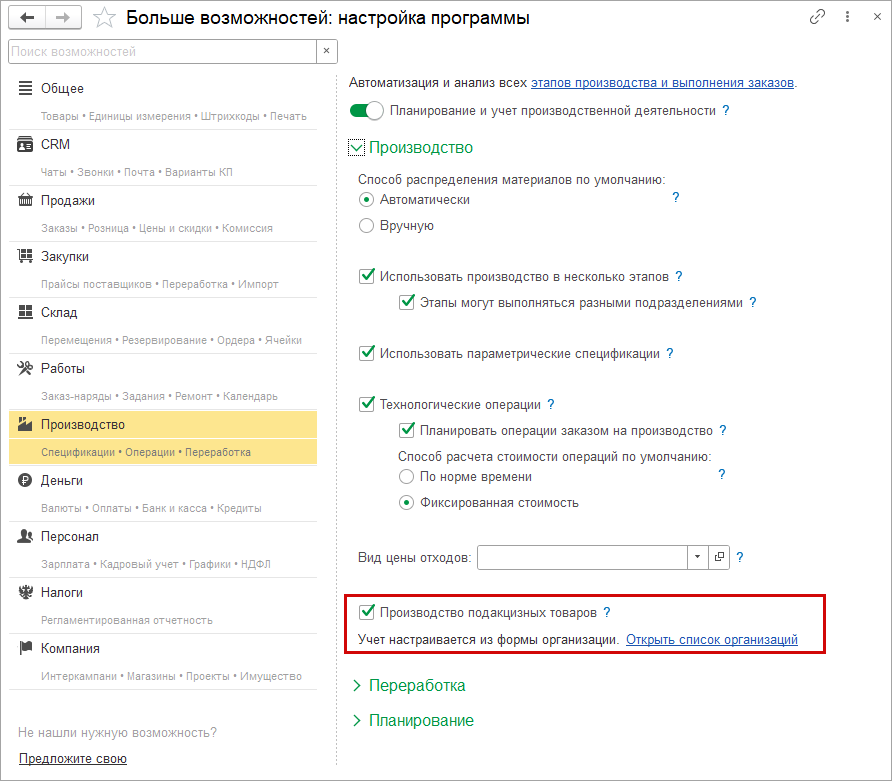892x781 pixels.
Task: Open the three-dot more menu
Action: [848, 17]
